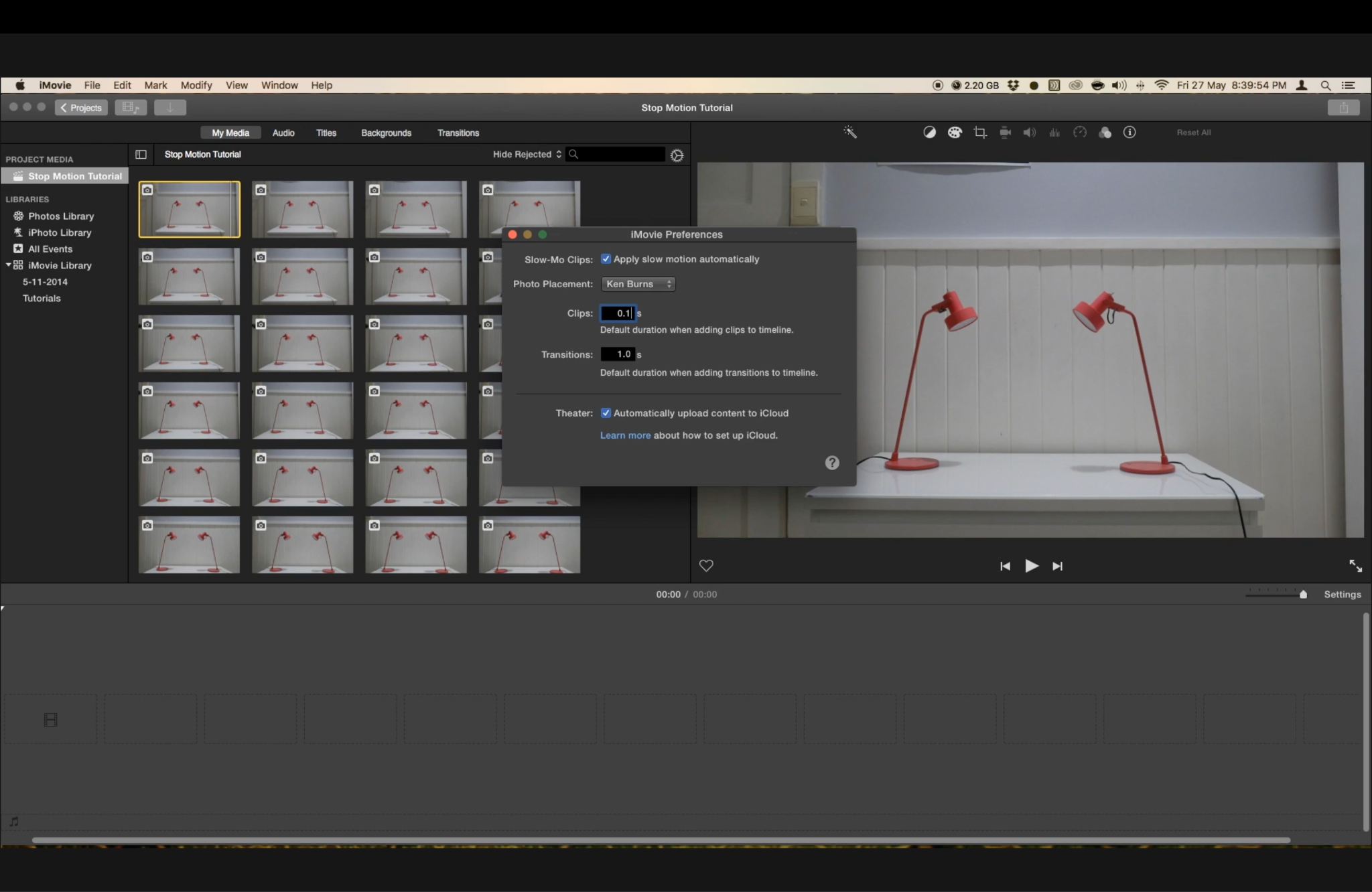Switch to the Audio tab
Screen dimensions: 1372x892
(x=283, y=133)
